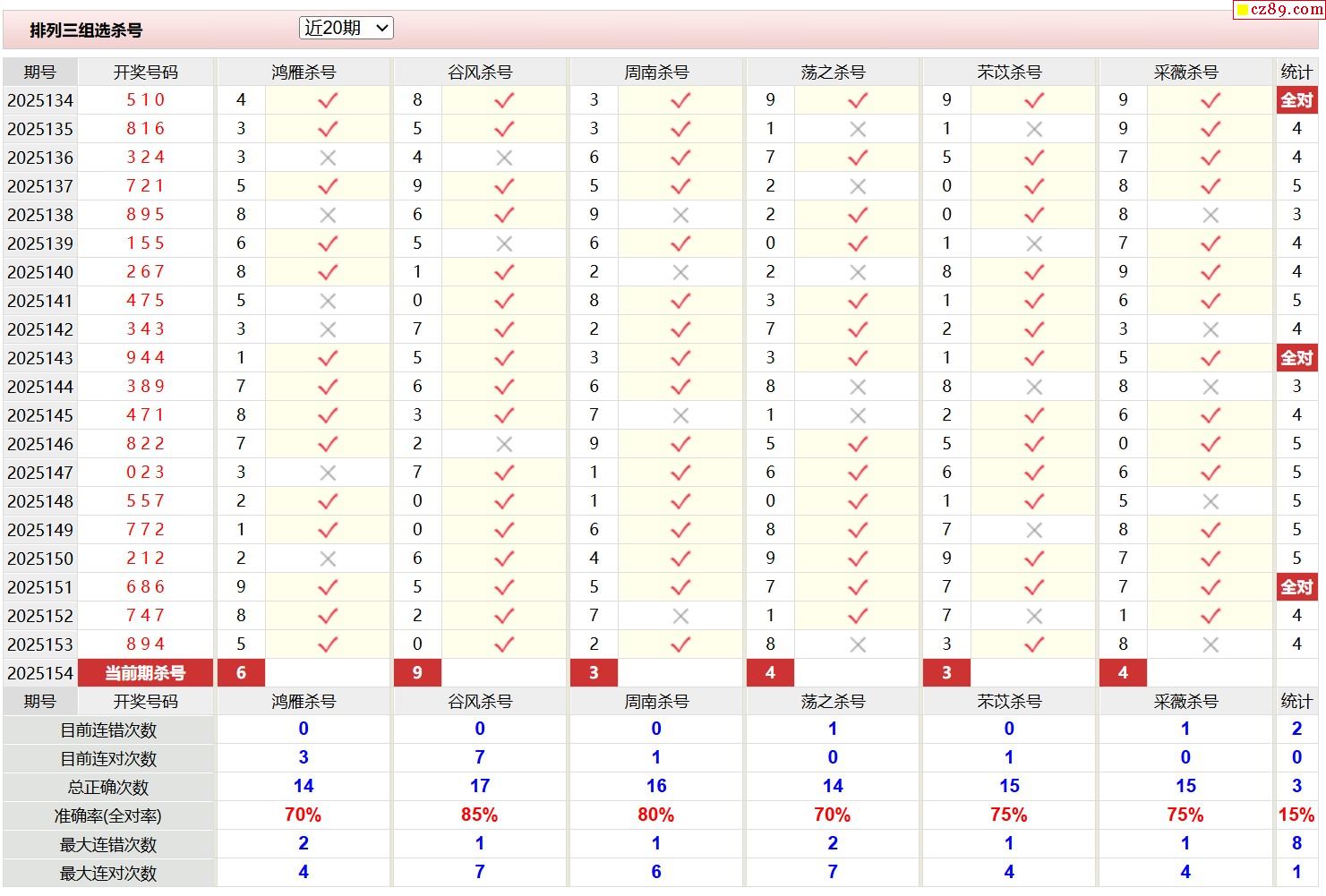Click the 准确率(全对率) row label

pos(108,816)
